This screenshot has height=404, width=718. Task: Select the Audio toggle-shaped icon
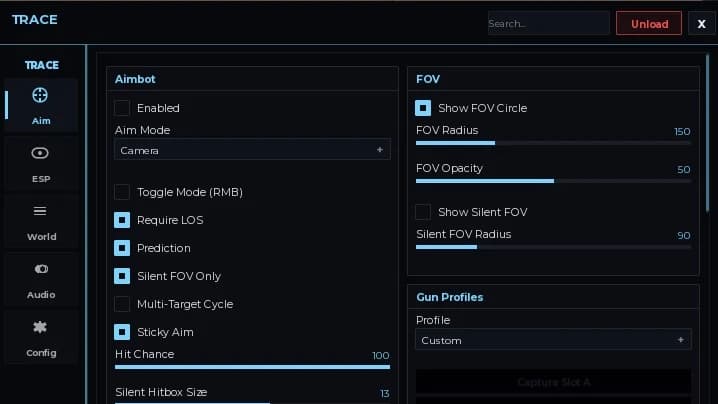[41, 269]
